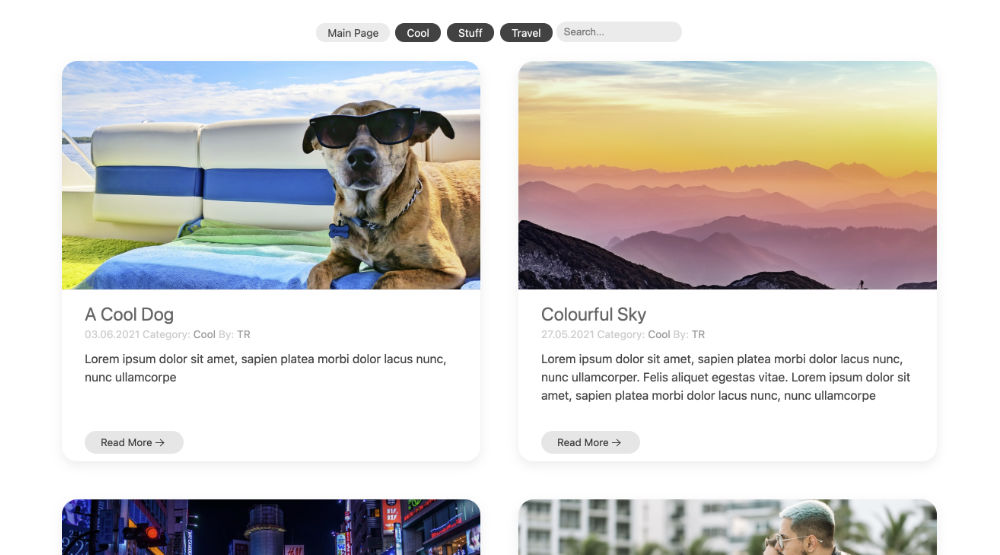Screen dimensions: 1000x555
Task: Click author TR on Colourful Sky
Action: click(698, 334)
